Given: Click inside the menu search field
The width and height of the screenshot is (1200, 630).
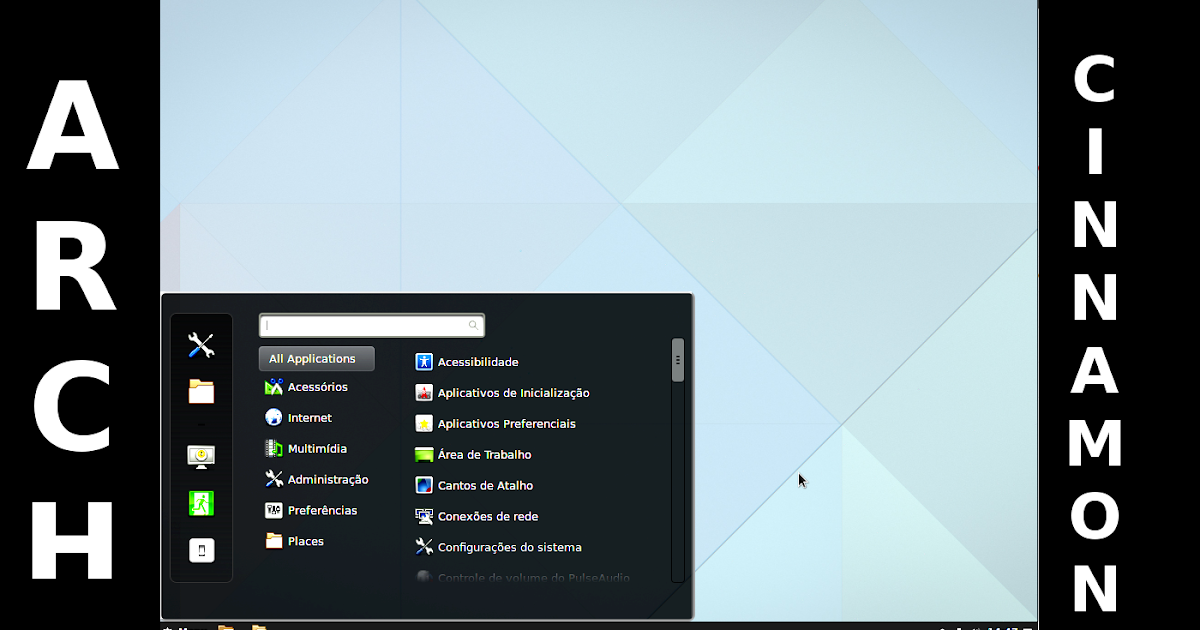Looking at the screenshot, I should [371, 324].
